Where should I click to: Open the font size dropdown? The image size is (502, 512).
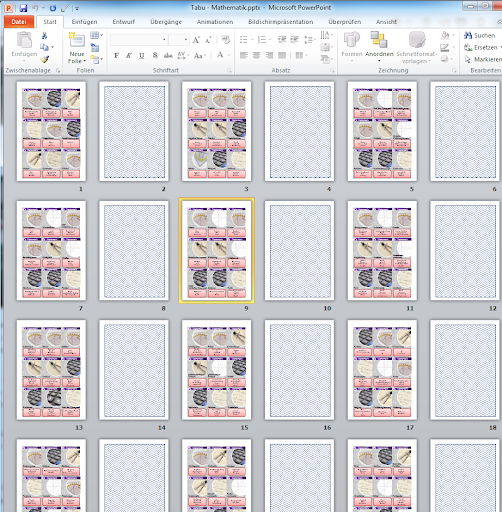186,40
